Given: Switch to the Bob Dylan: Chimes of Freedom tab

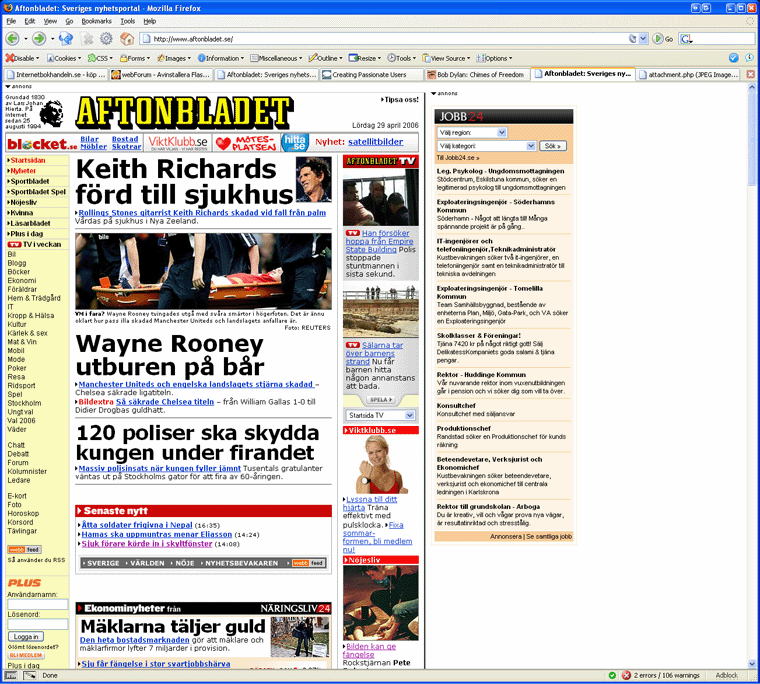Looking at the screenshot, I should (476, 75).
